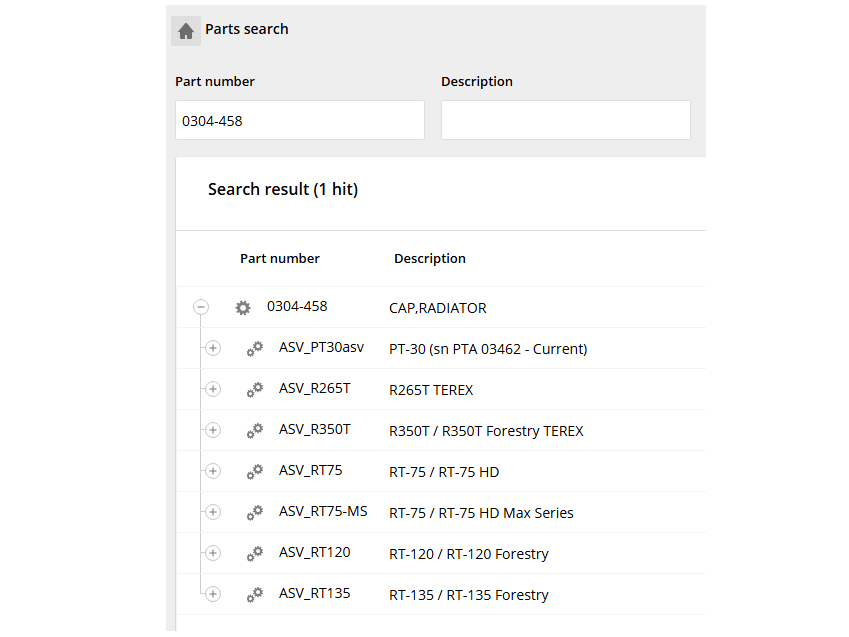849x637 pixels.
Task: Click the assembly gears icon for ASV_RT75
Action: coord(255,472)
